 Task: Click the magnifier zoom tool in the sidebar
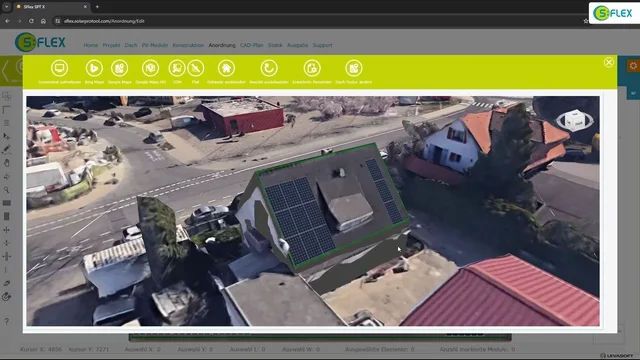point(6,190)
